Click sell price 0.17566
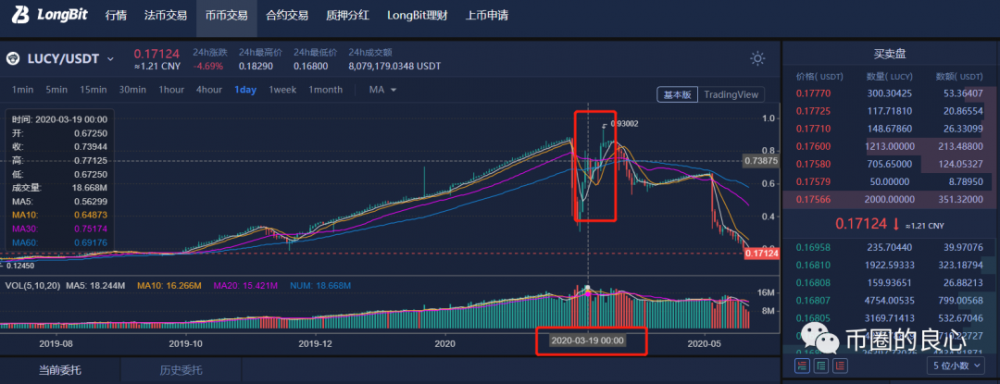Viewport: 1000px width, 384px height. pos(812,199)
